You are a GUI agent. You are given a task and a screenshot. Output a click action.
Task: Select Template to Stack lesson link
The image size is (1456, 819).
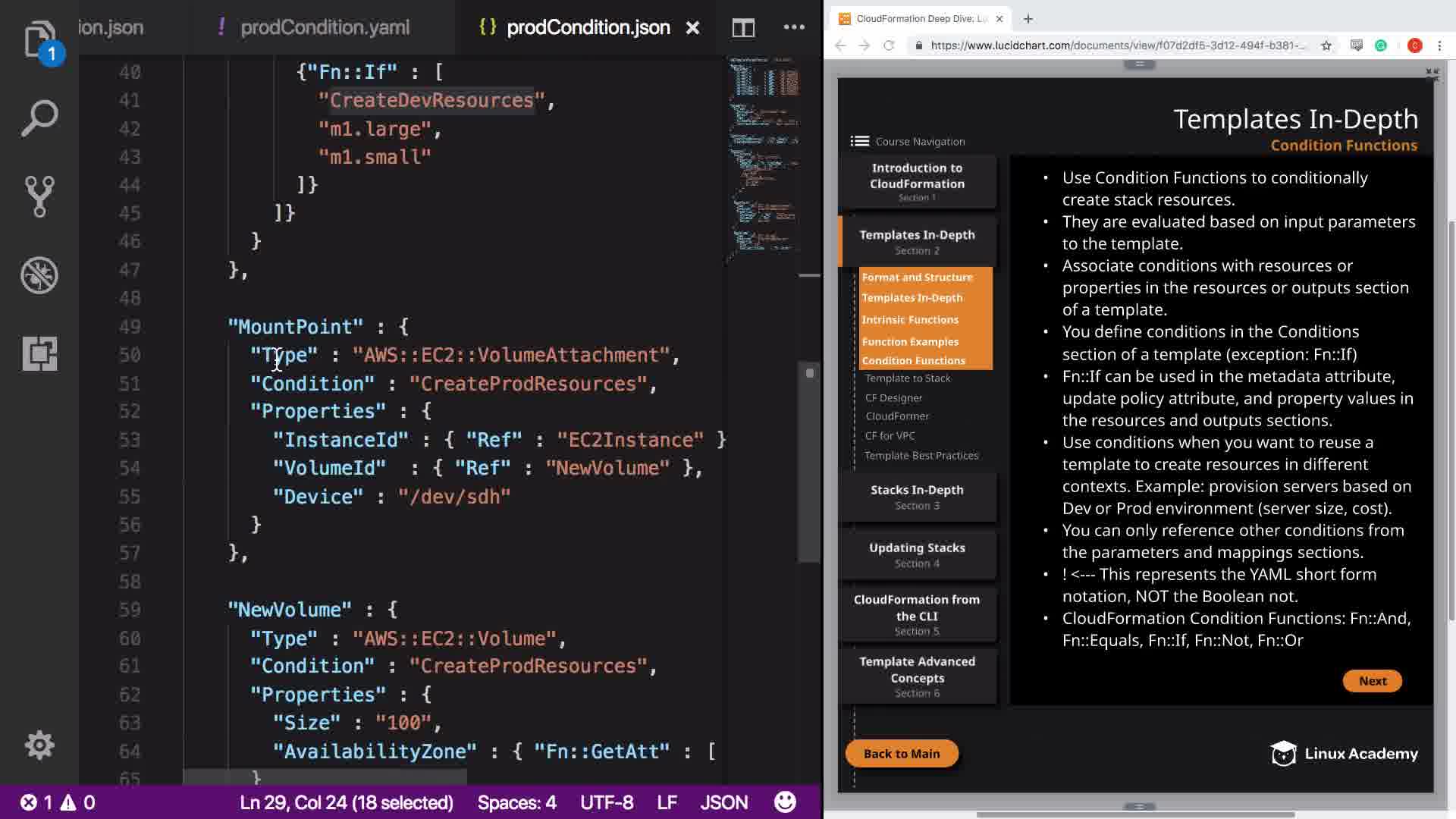(x=907, y=378)
